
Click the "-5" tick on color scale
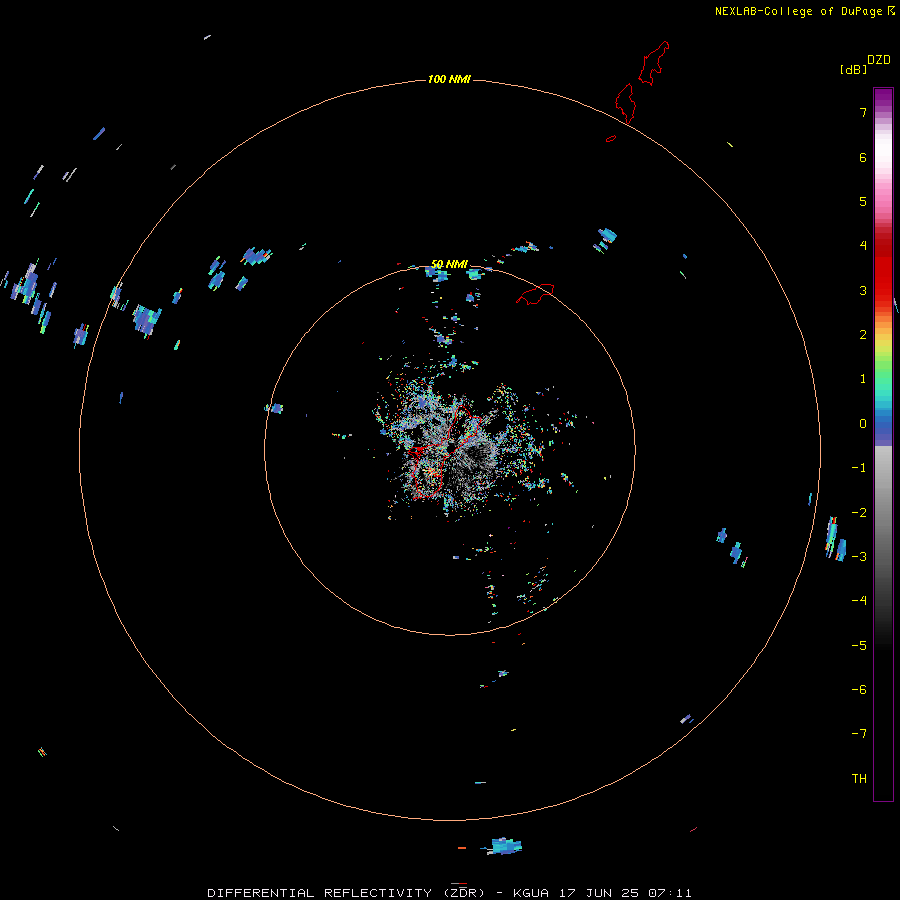[859, 646]
